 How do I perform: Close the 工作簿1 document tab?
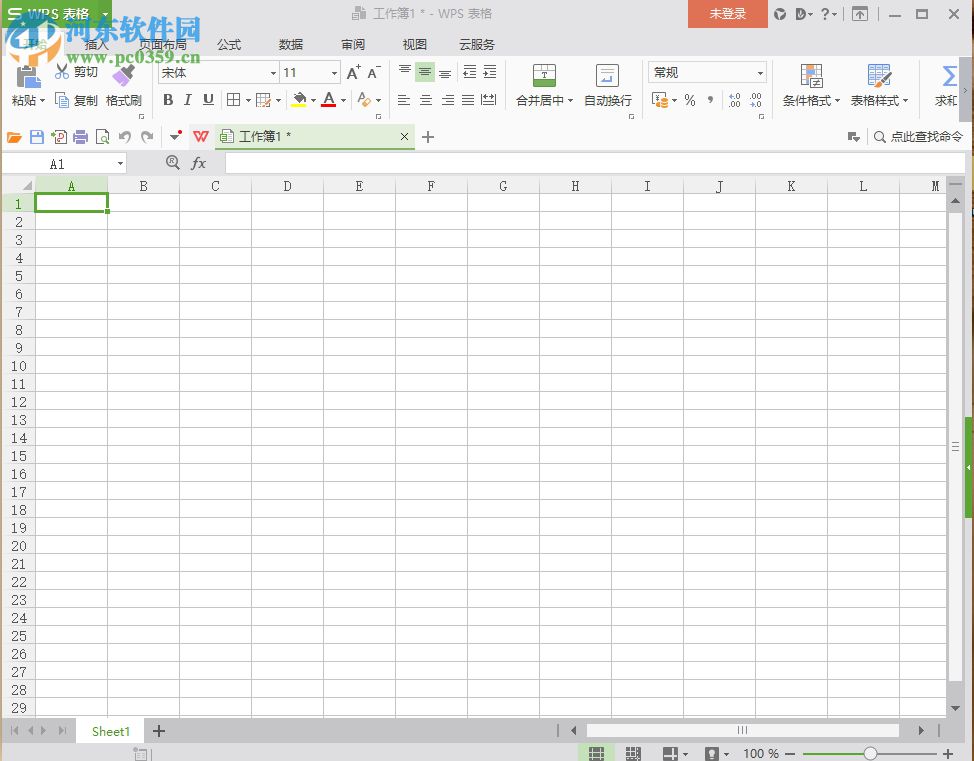[404, 137]
